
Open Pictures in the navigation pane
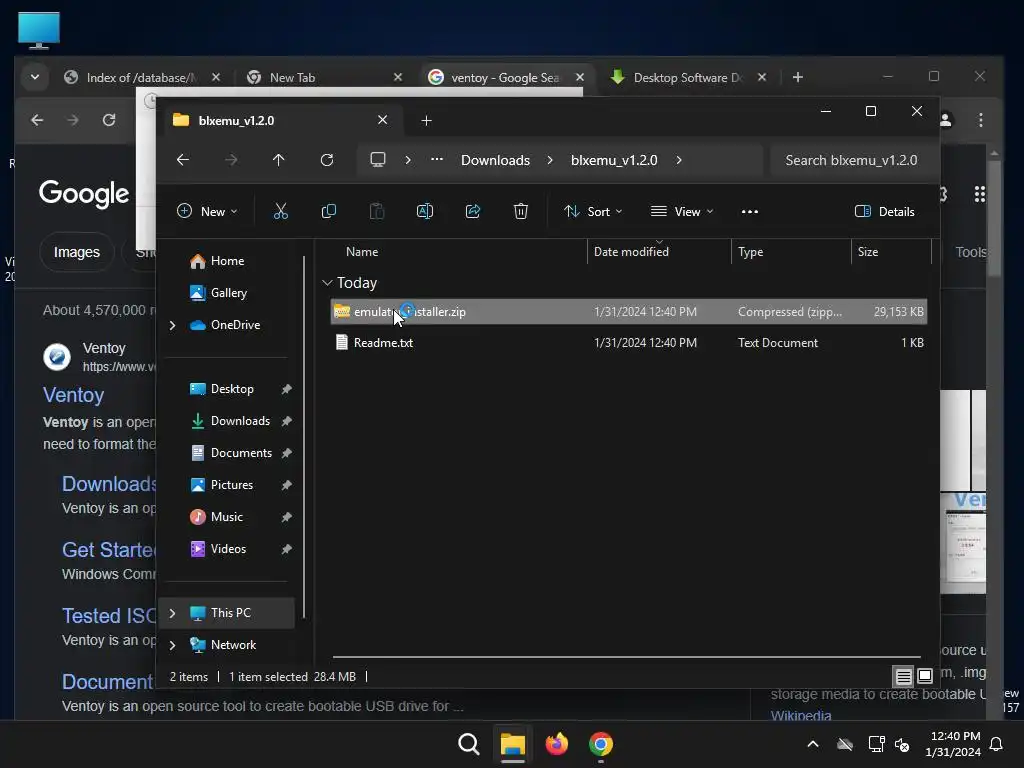(x=231, y=485)
